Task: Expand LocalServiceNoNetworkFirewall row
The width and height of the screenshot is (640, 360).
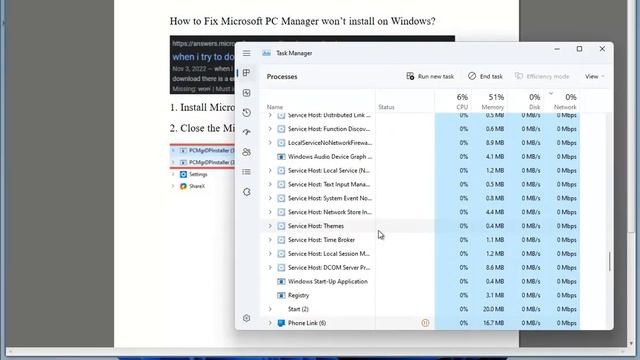Action: (270, 142)
